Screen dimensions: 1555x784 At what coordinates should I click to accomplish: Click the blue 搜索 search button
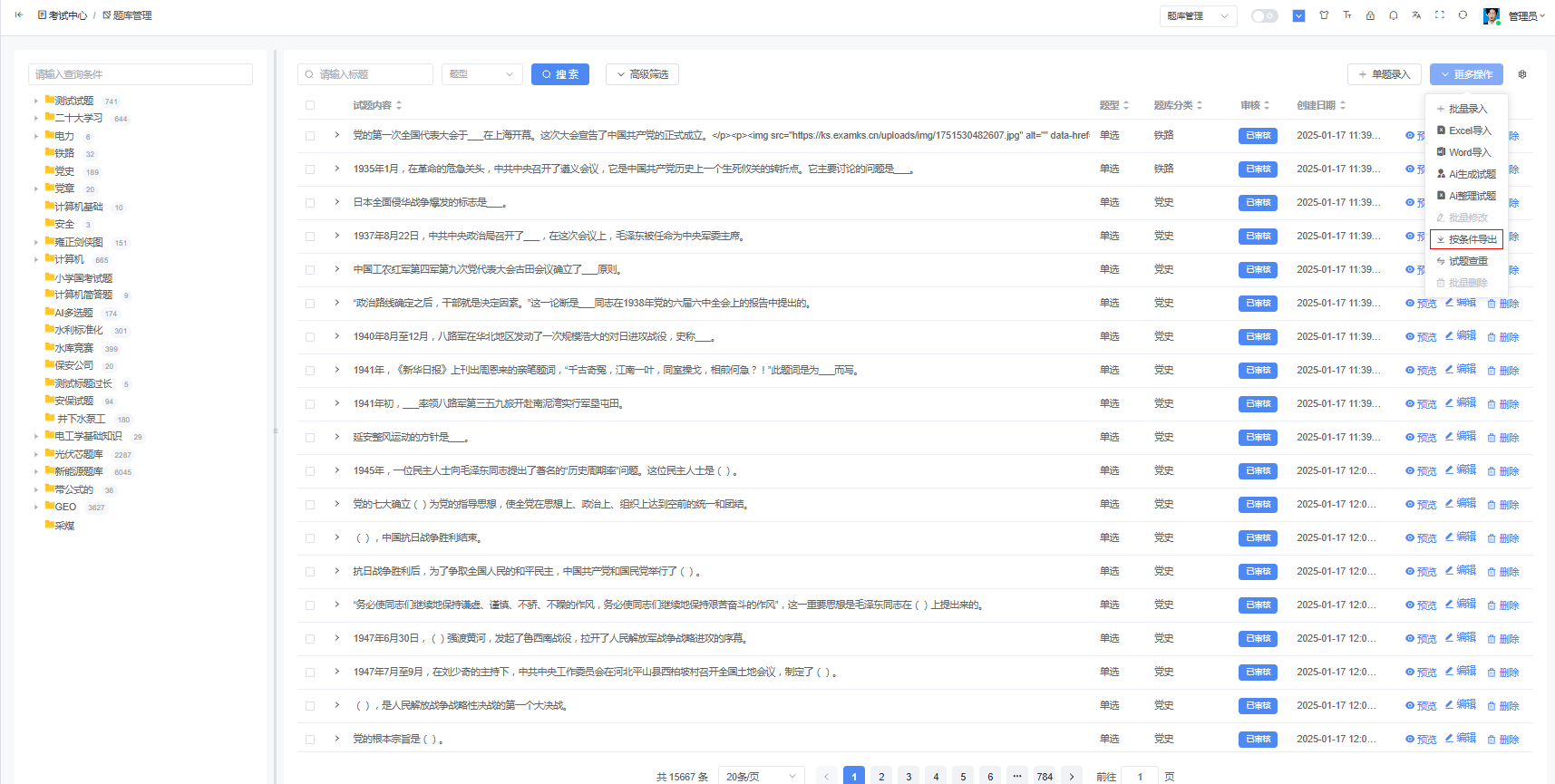559,74
